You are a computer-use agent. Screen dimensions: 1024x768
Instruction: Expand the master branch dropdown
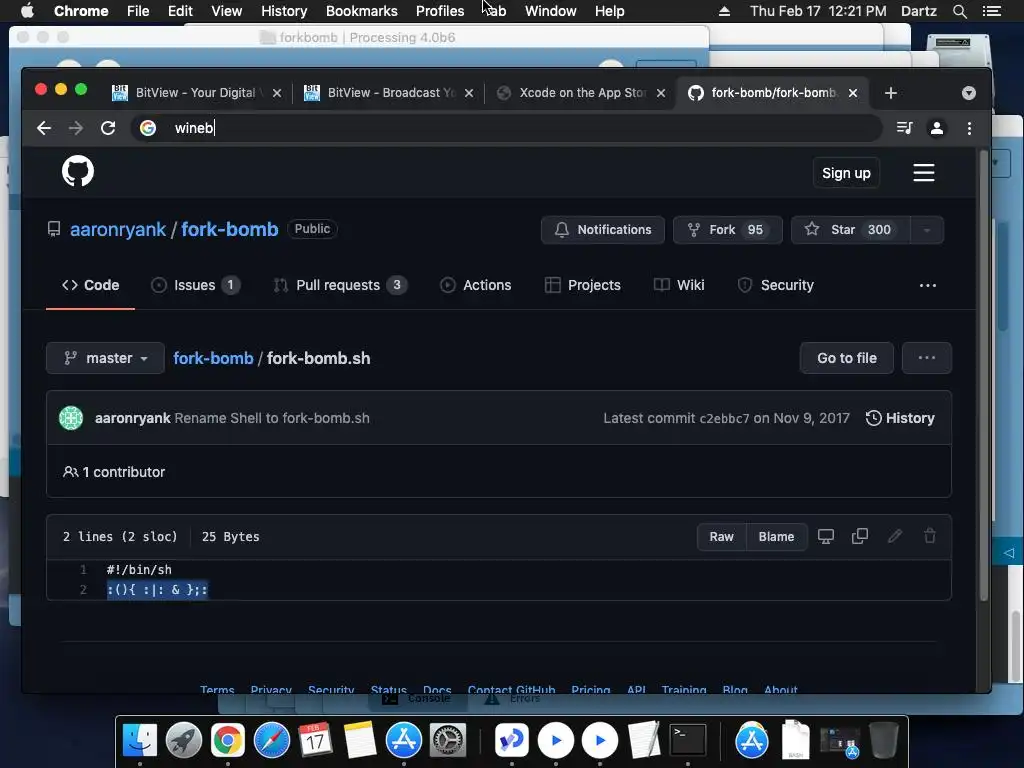click(x=105, y=358)
